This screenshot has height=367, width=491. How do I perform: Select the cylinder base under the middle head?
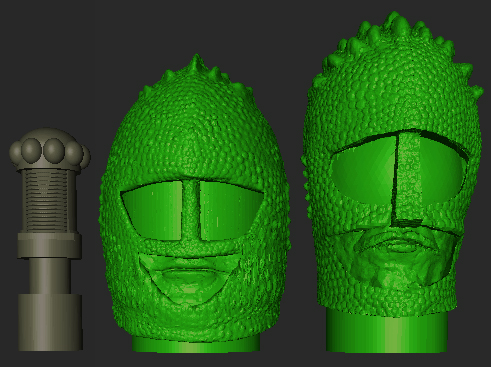[x=196, y=344]
